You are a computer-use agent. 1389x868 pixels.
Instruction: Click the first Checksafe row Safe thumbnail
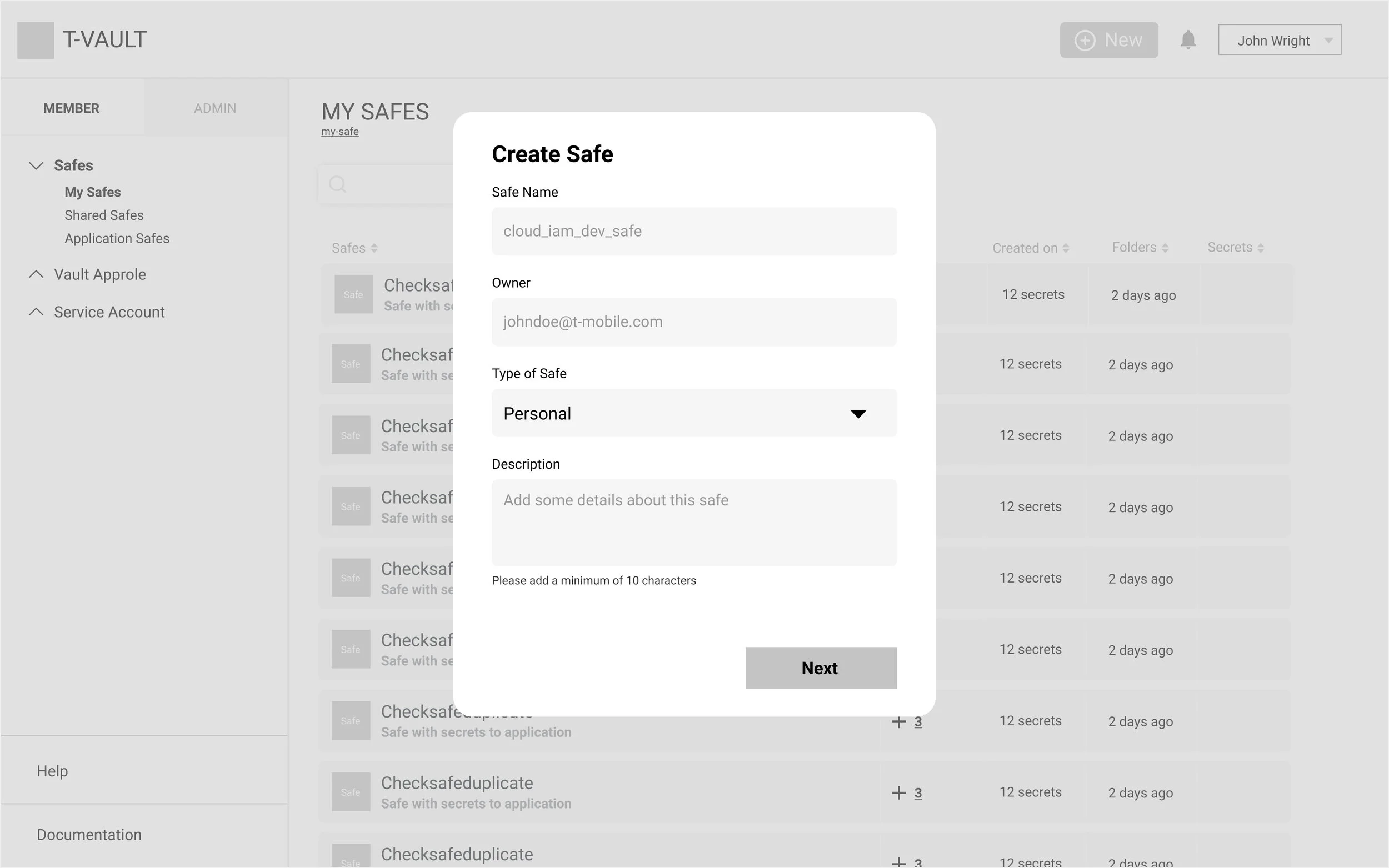[354, 294]
